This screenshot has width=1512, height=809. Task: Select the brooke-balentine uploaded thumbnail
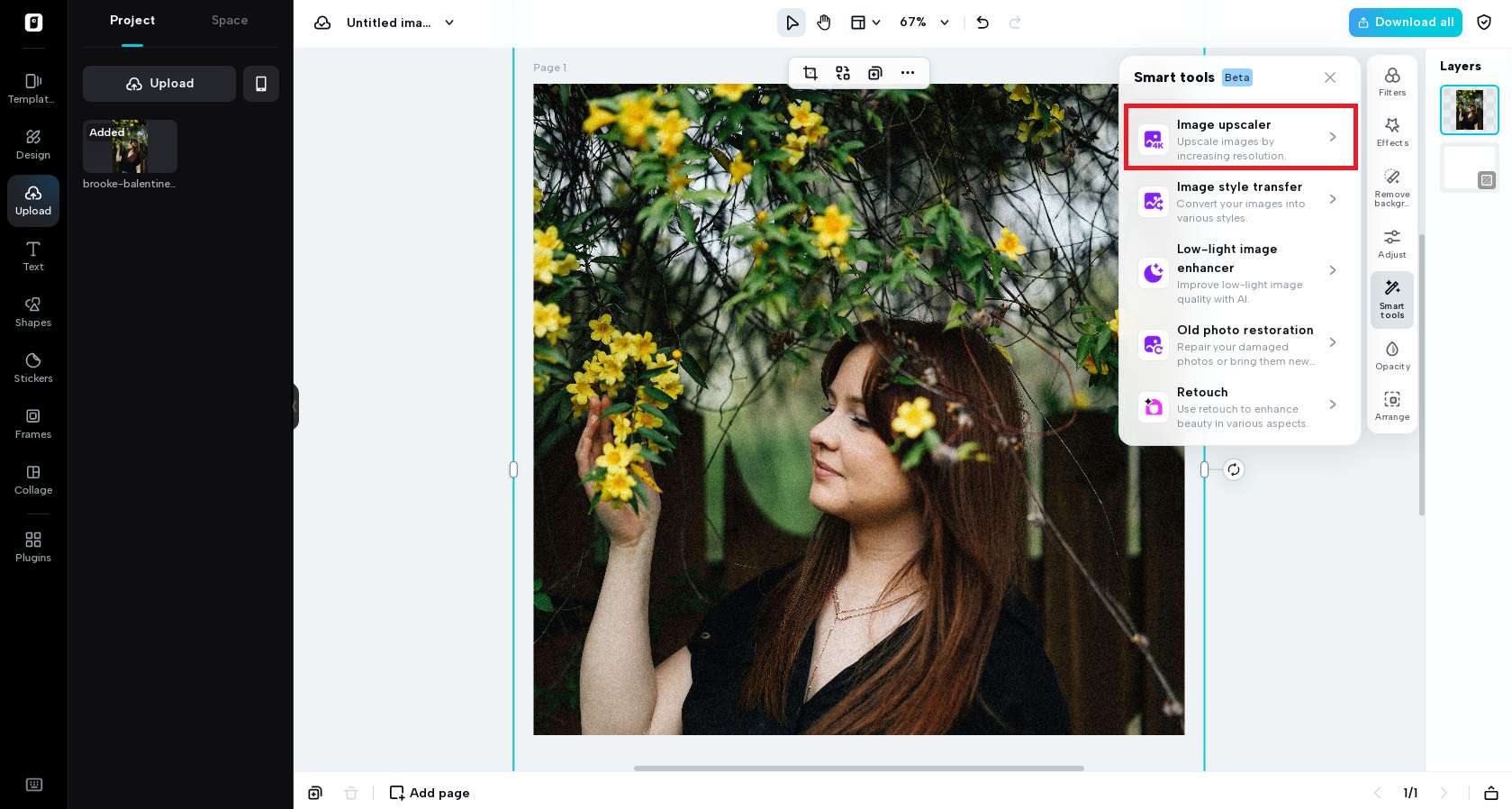tap(130, 146)
